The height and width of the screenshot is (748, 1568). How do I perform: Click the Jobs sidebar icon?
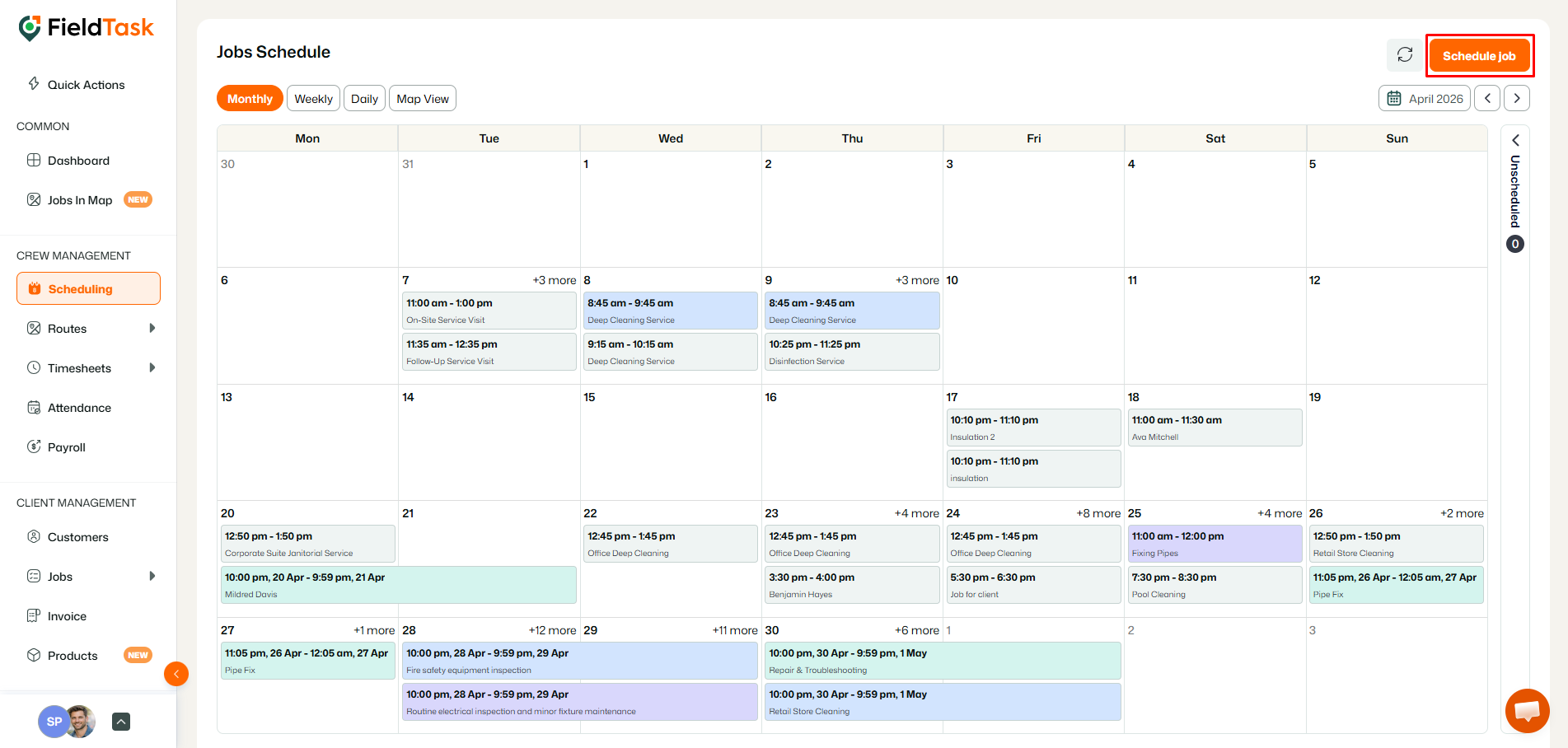34,576
